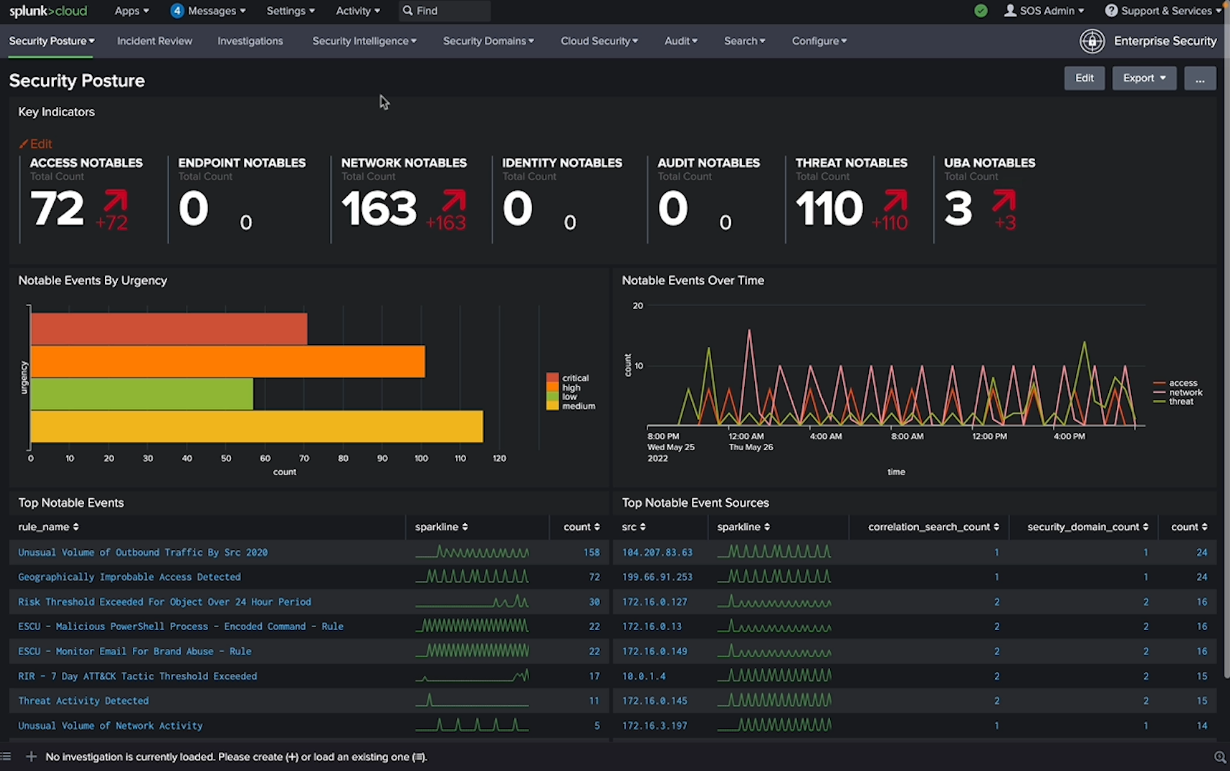The height and width of the screenshot is (771, 1230).
Task: Sort the sources table by correlation_search_count
Action: coord(933,527)
